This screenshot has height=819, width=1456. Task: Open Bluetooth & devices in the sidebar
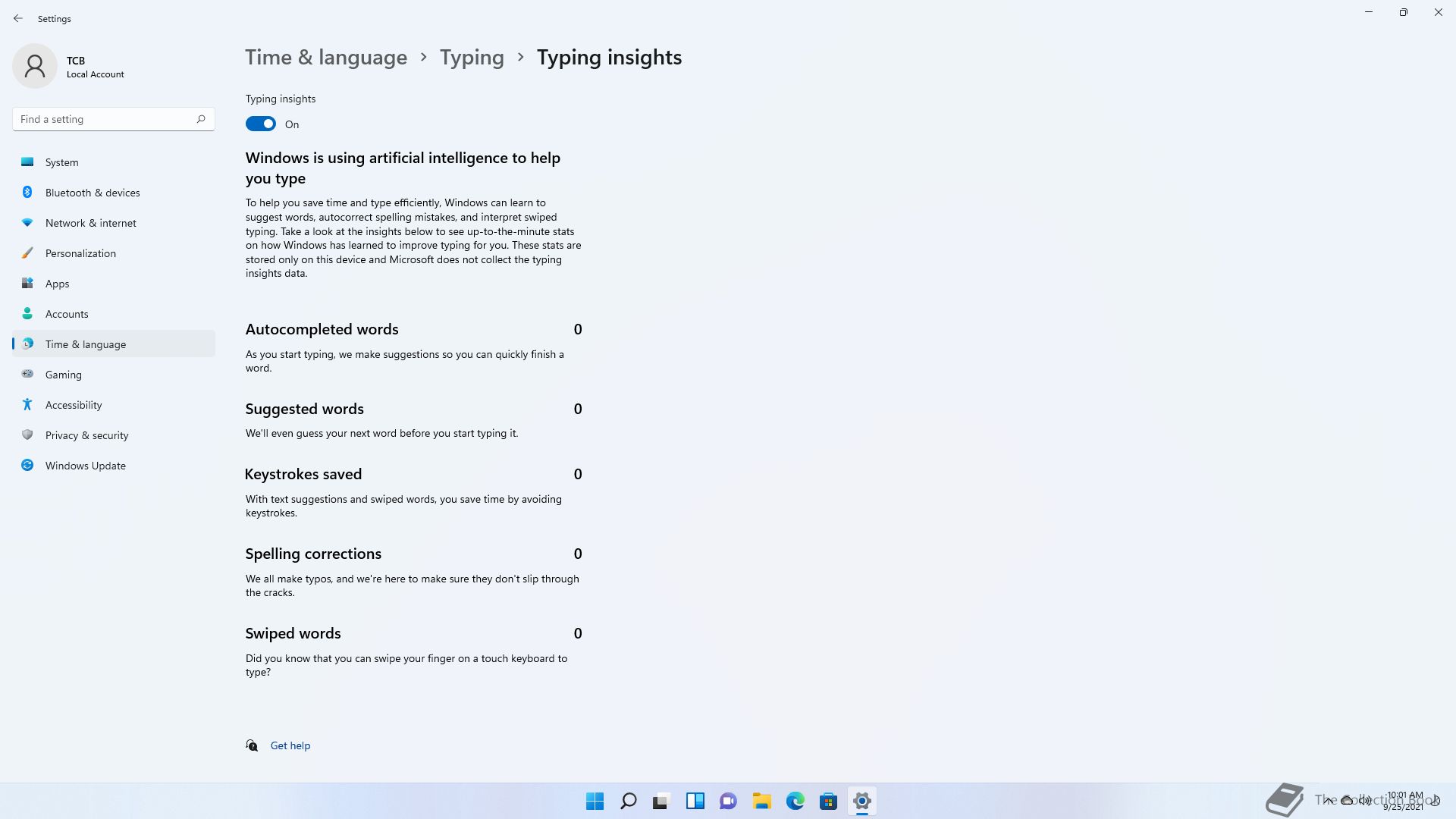(114, 193)
